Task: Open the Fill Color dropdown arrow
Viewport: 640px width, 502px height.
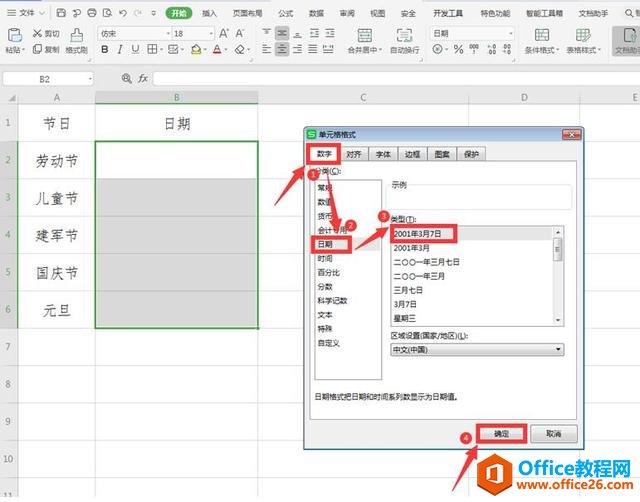Action: coord(205,50)
